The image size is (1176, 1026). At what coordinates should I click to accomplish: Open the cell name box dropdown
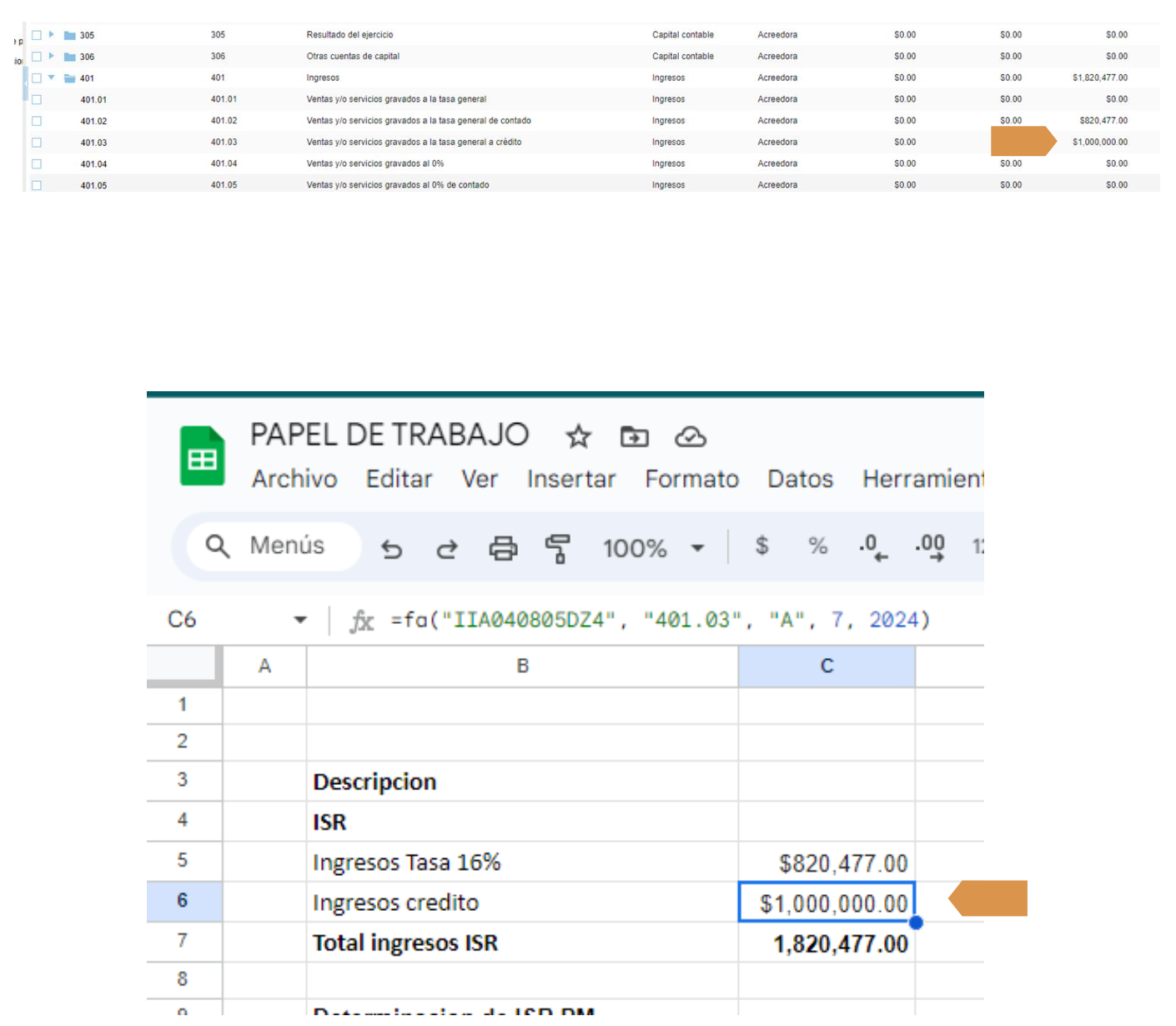(300, 620)
